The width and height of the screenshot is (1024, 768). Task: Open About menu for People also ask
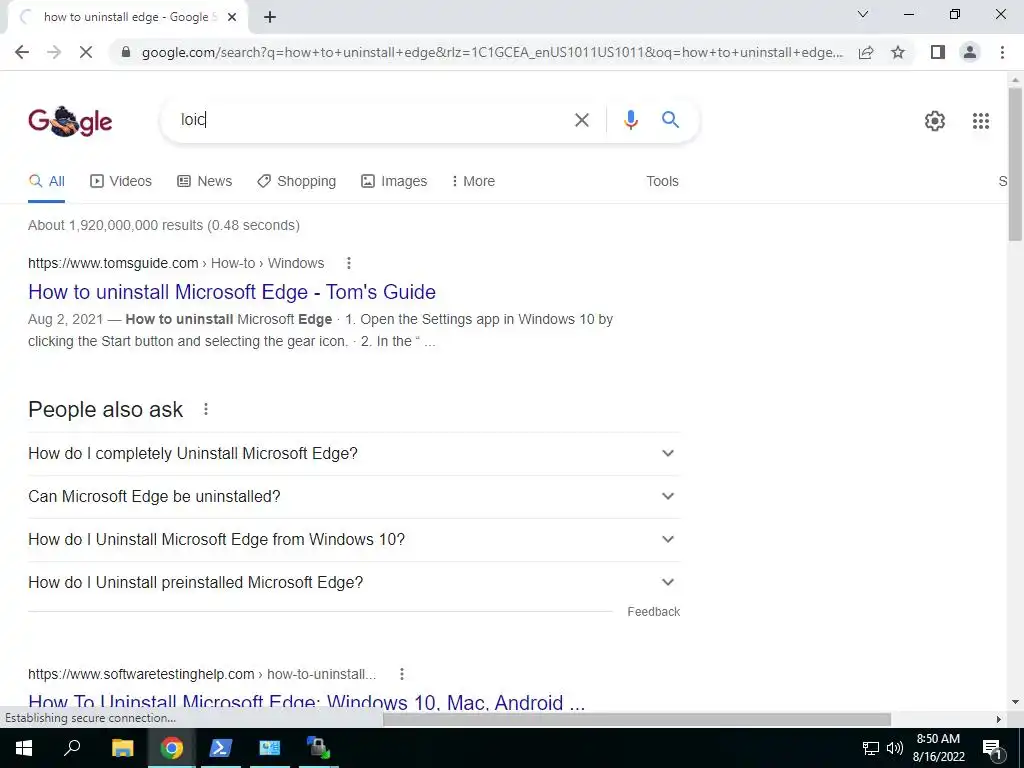[x=206, y=409]
